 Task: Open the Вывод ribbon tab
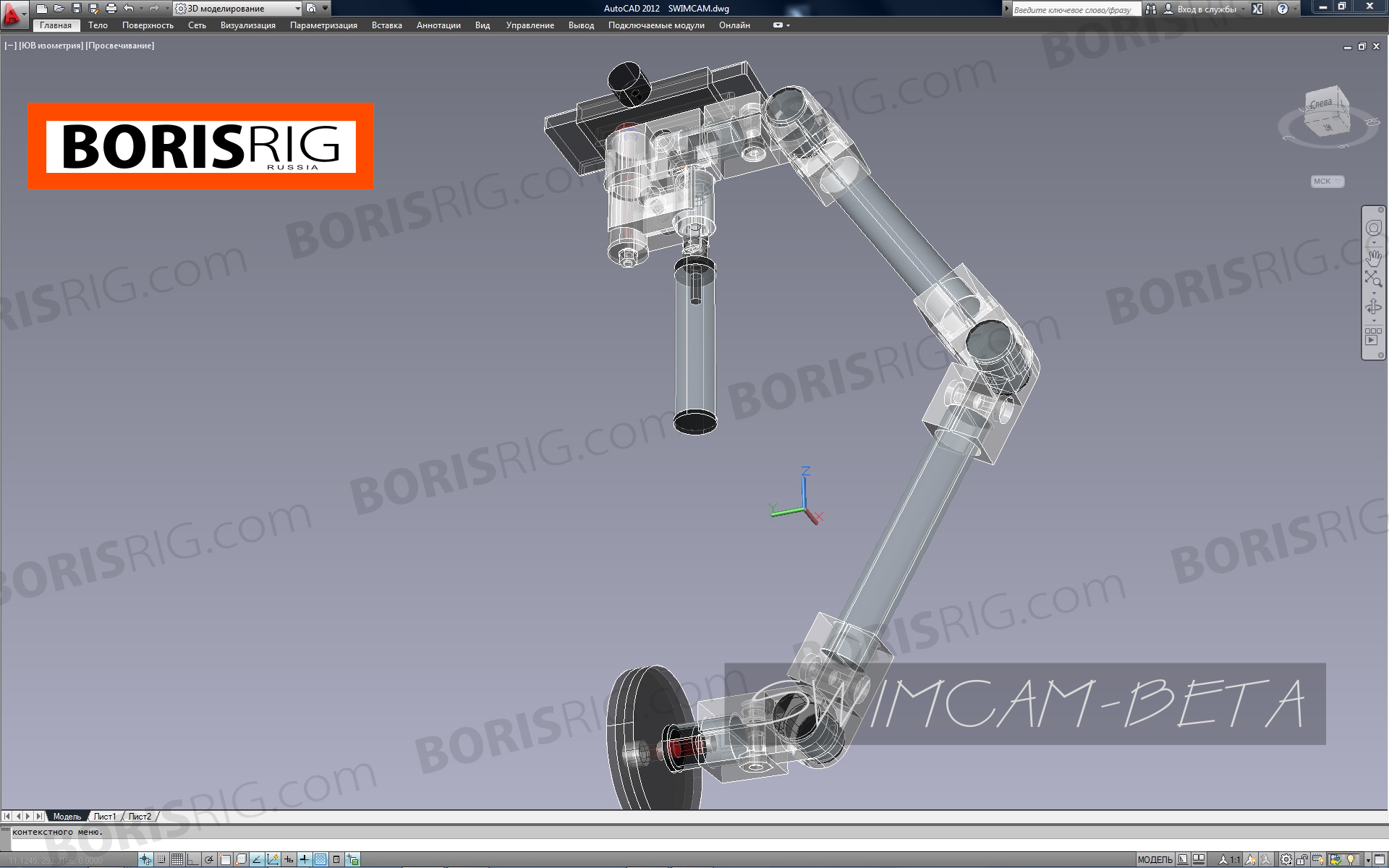tap(581, 25)
